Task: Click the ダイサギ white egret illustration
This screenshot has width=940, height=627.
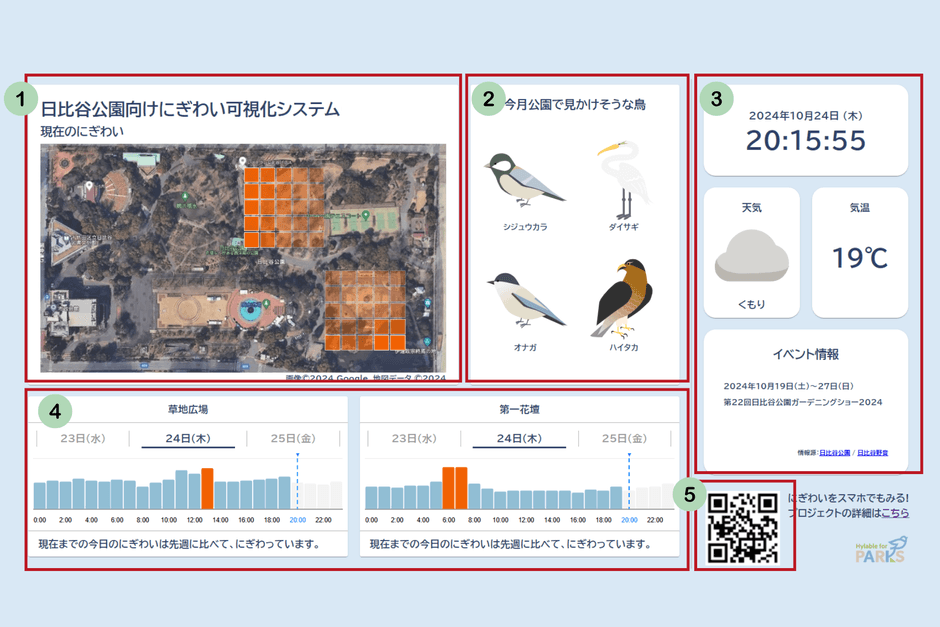Action: click(x=623, y=180)
